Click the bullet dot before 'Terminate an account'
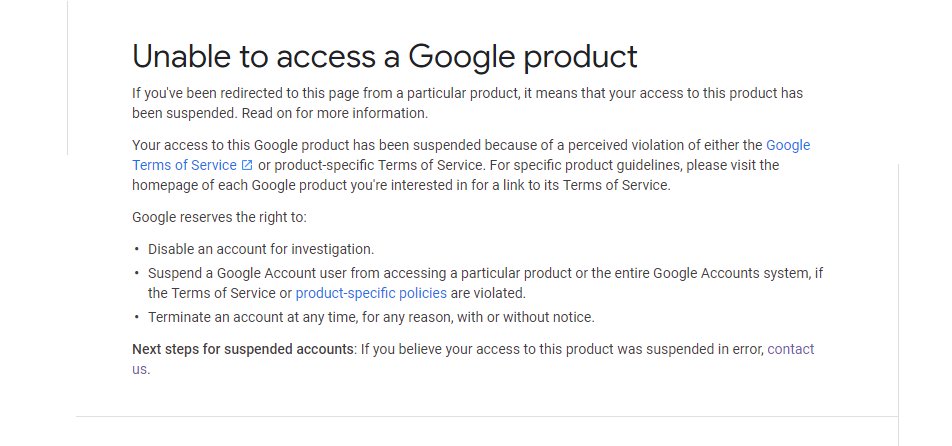 click(137, 317)
